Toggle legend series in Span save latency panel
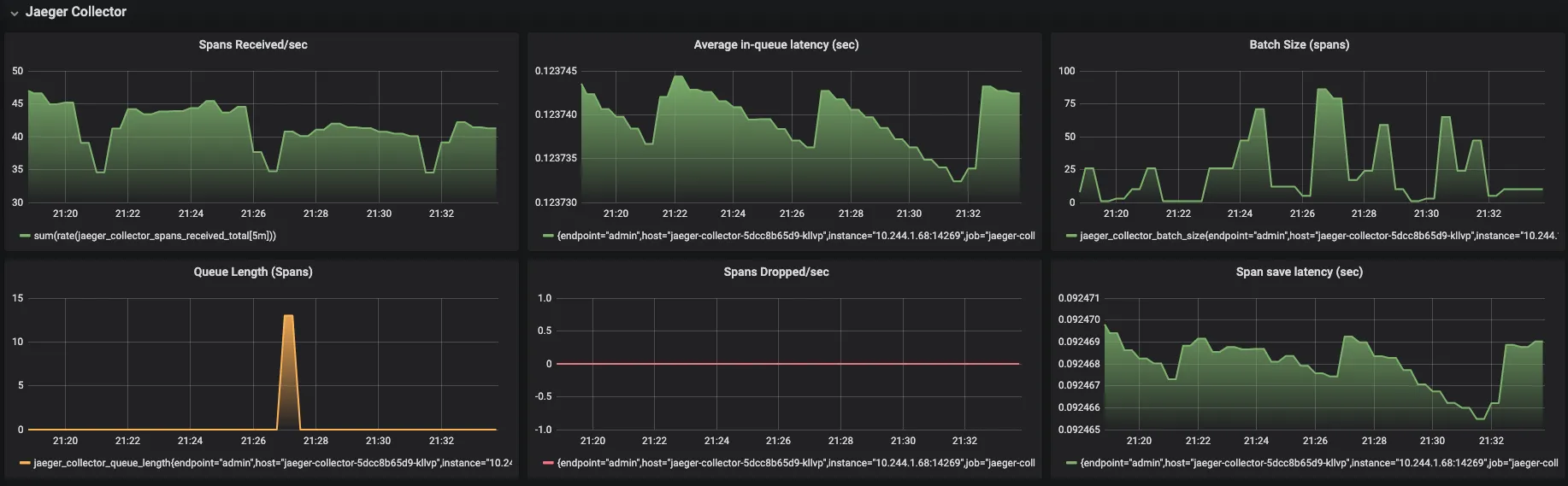Viewport: 1568px width, 486px height. click(1319, 463)
